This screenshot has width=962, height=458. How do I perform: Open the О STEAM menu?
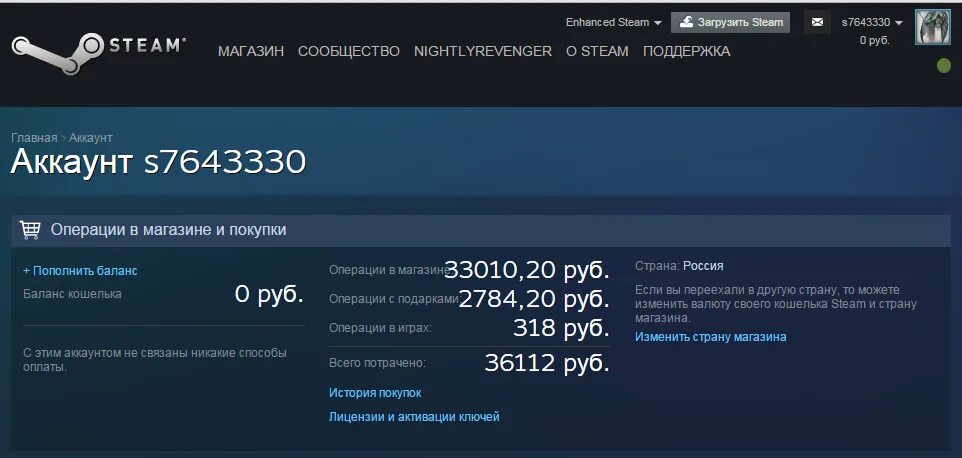coord(597,52)
